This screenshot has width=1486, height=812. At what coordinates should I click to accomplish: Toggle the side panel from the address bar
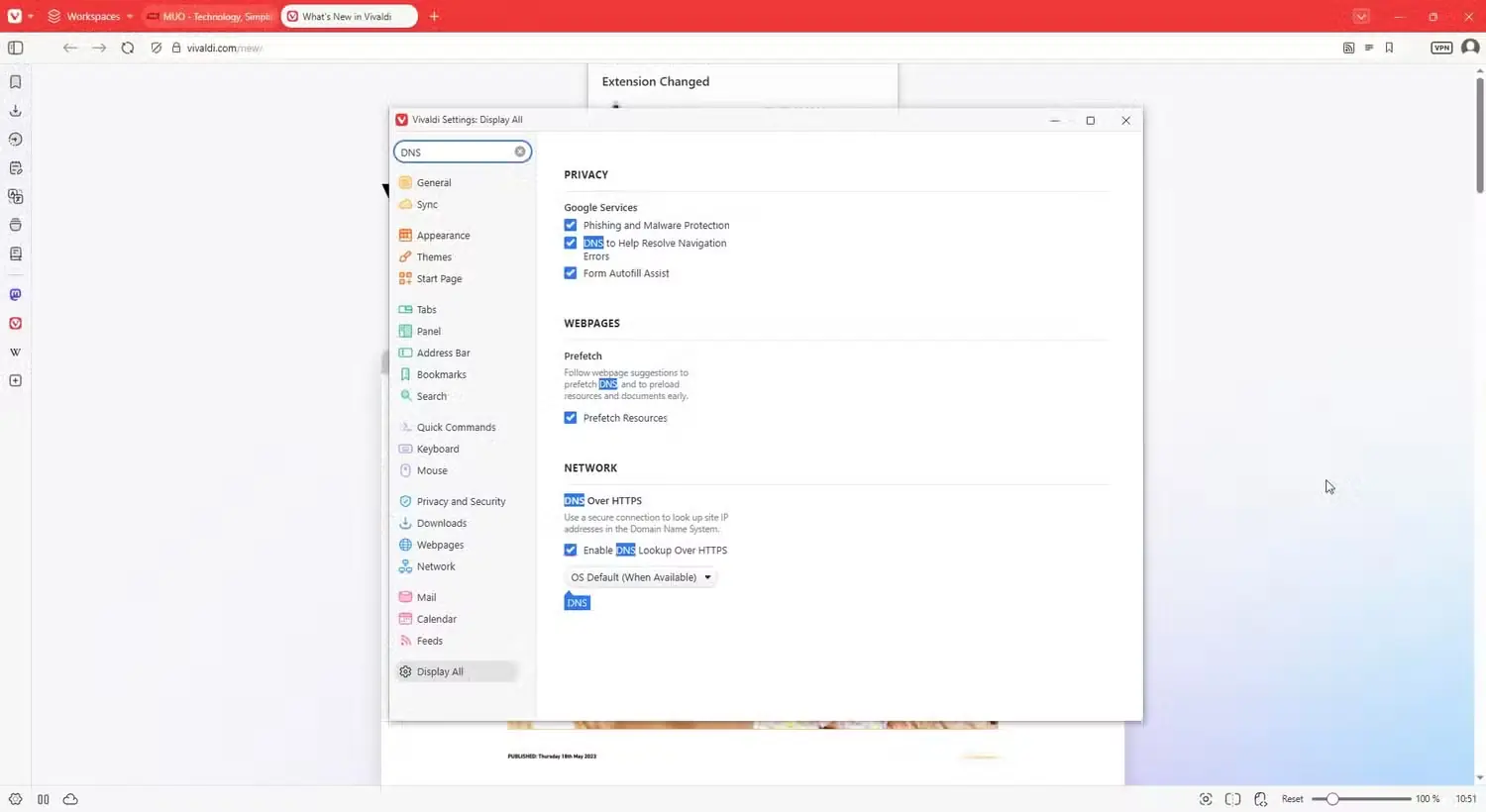[16, 48]
